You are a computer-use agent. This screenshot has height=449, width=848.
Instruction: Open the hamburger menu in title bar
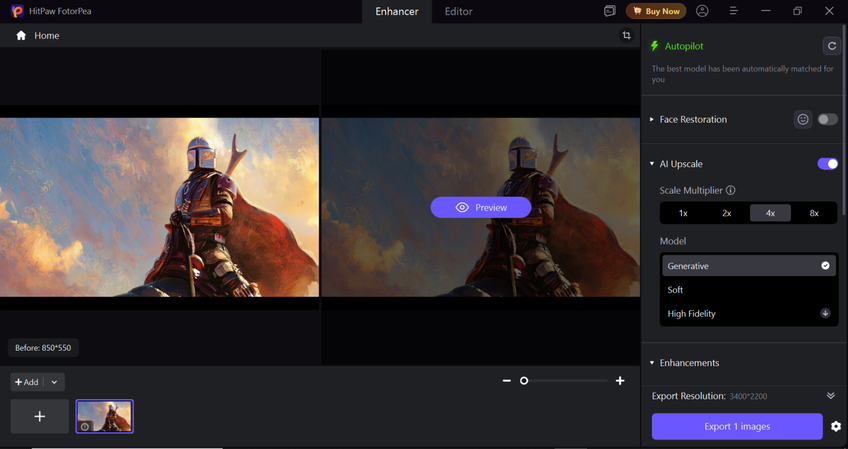coord(734,11)
